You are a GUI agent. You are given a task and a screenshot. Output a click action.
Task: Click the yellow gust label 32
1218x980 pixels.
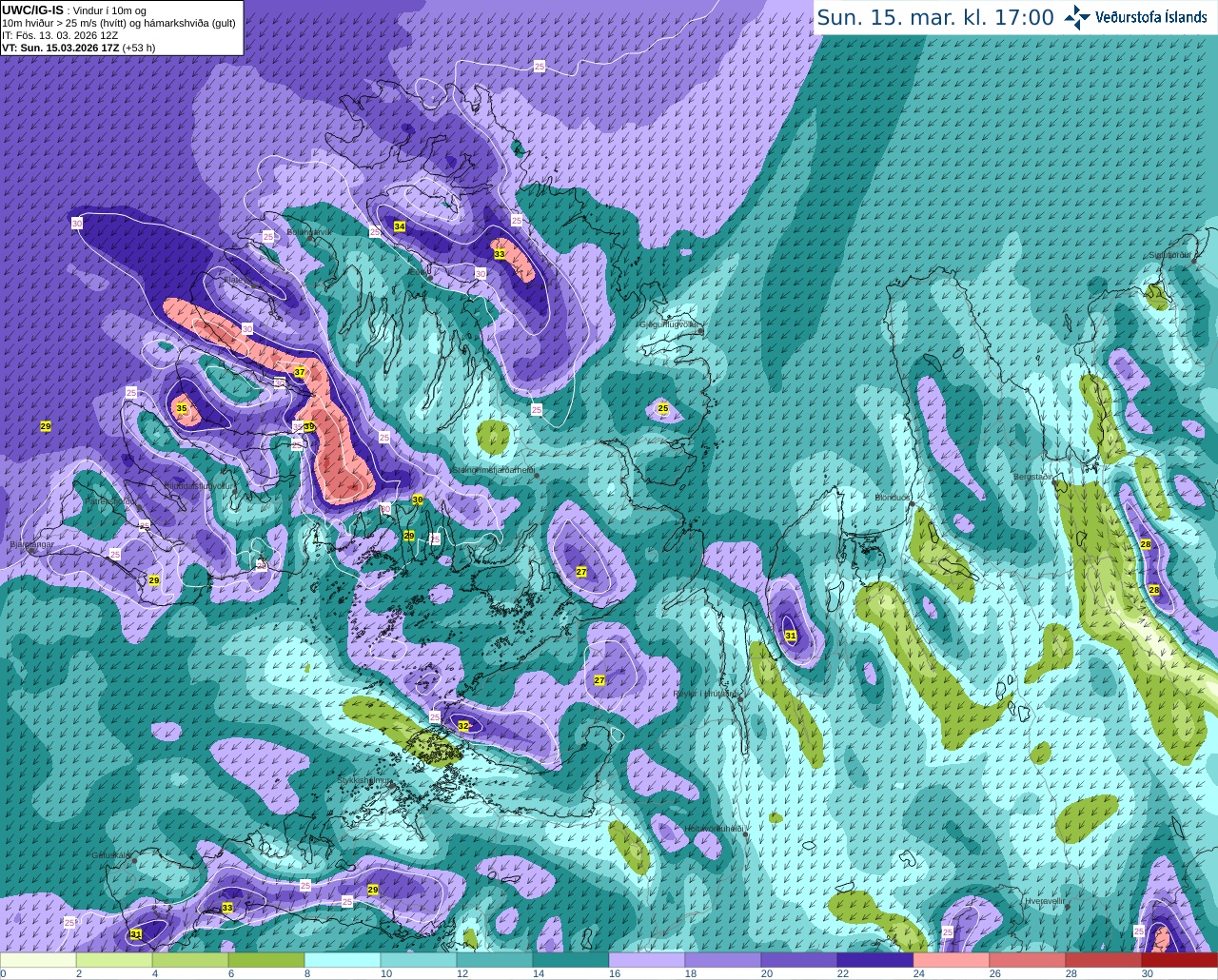click(463, 726)
